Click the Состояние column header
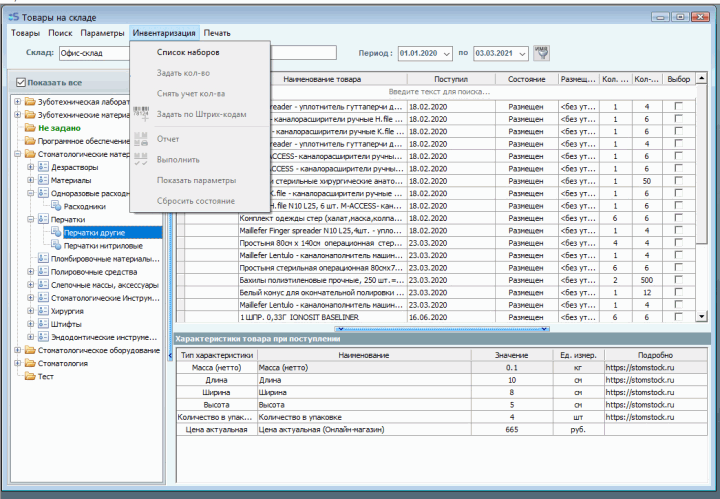This screenshot has width=720, height=499. [x=526, y=78]
